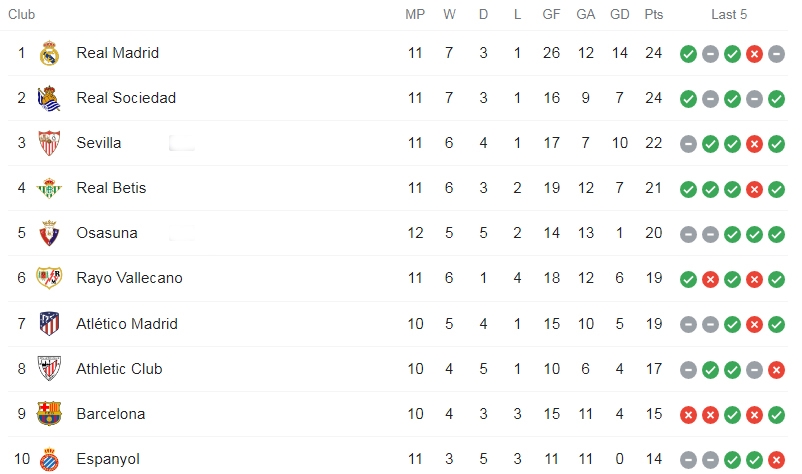Click Athletic Club's most recent loss icon

[x=776, y=370]
